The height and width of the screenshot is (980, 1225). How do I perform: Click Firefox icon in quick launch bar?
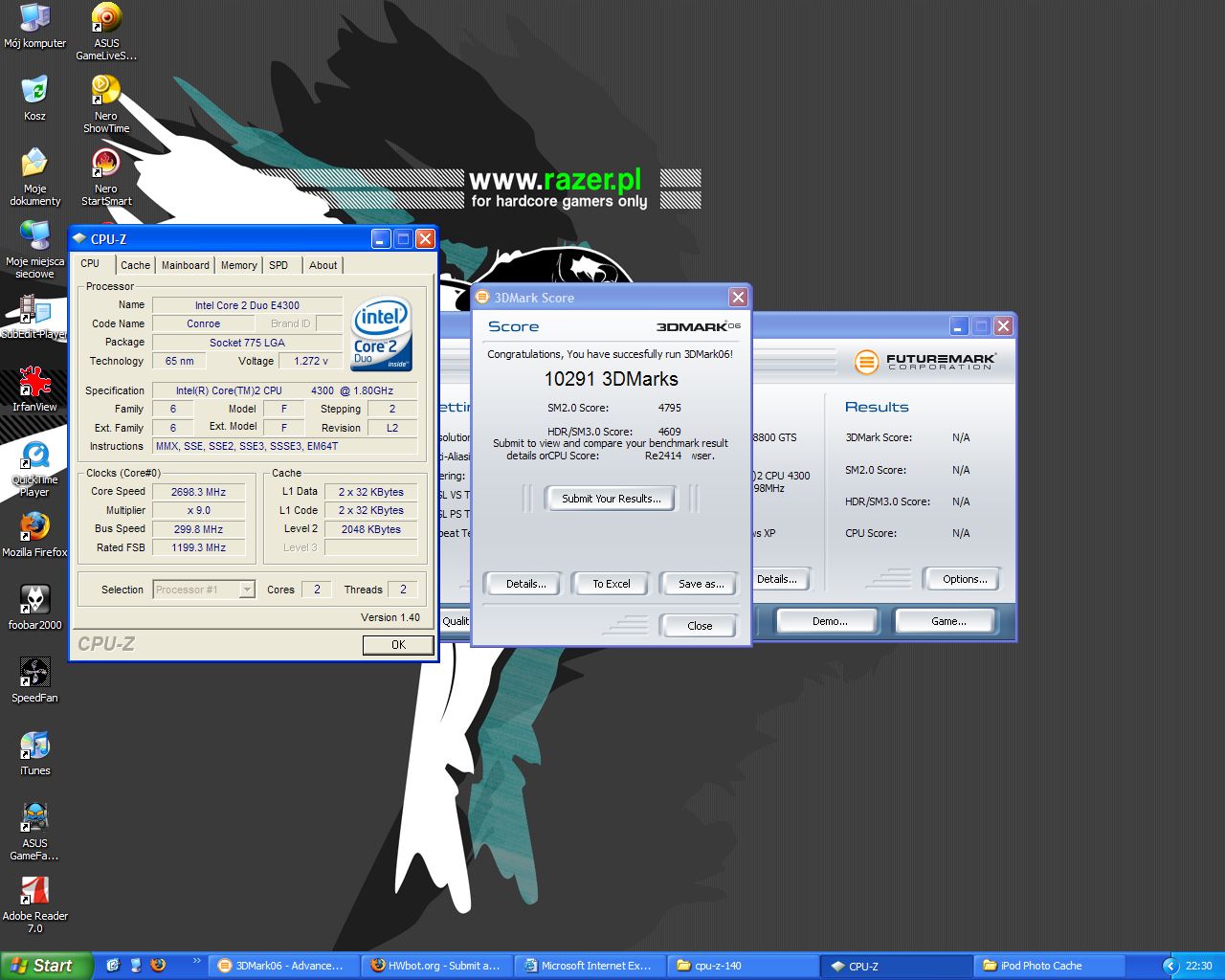tap(158, 966)
